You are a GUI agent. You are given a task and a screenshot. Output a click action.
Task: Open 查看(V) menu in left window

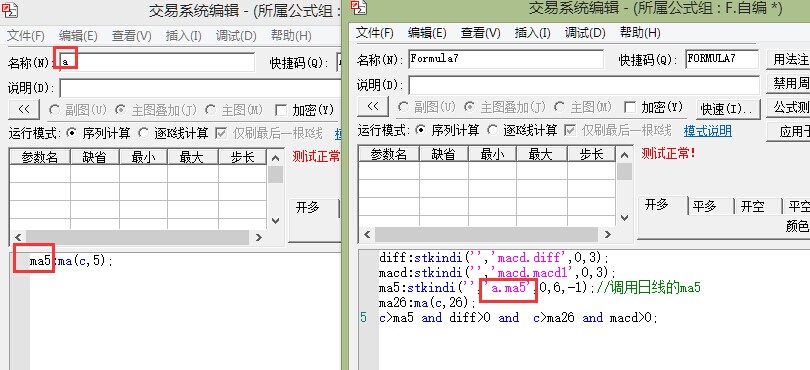pyautogui.click(x=132, y=36)
